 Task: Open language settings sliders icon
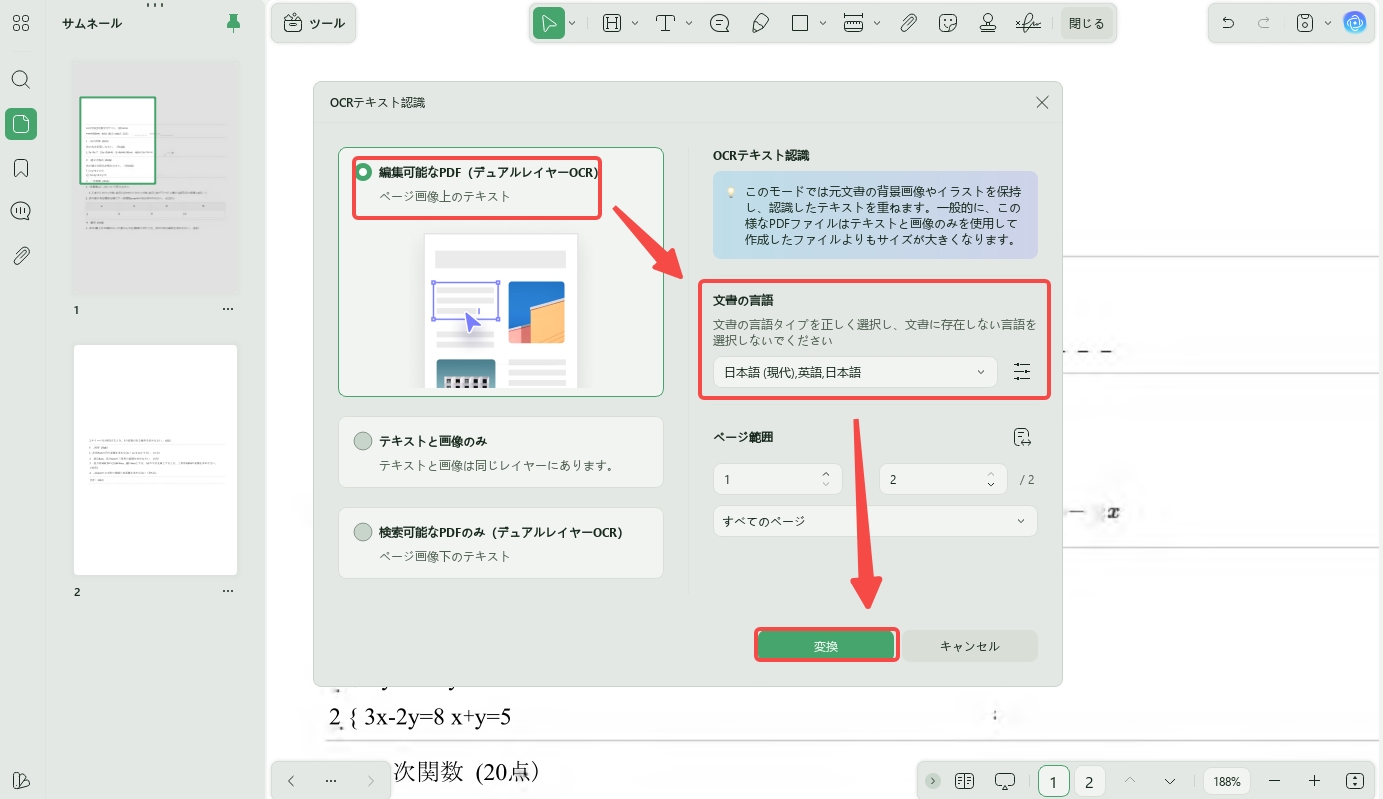[x=1021, y=372]
